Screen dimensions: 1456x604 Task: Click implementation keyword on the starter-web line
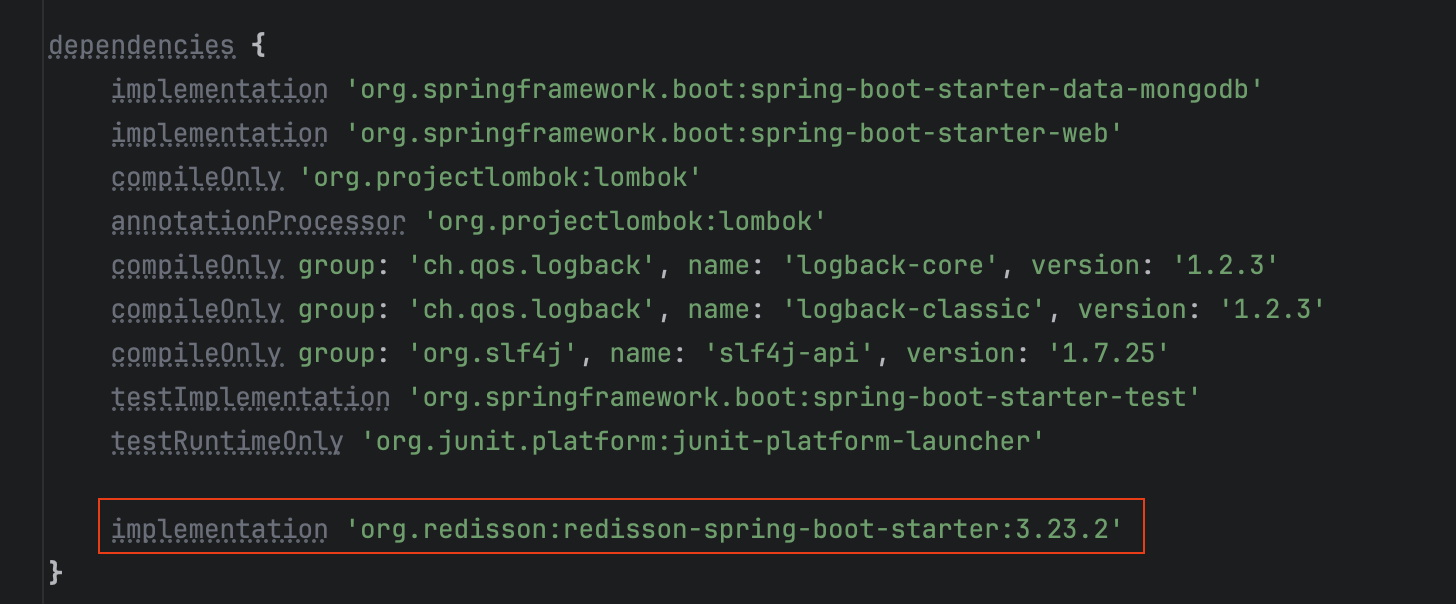pos(219,134)
